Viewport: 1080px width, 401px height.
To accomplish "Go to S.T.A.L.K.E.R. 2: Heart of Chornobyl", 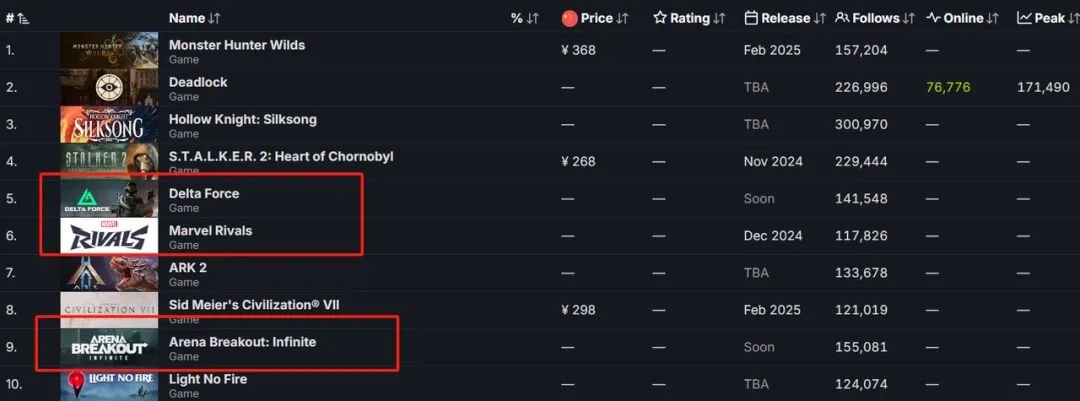I will (x=281, y=156).
